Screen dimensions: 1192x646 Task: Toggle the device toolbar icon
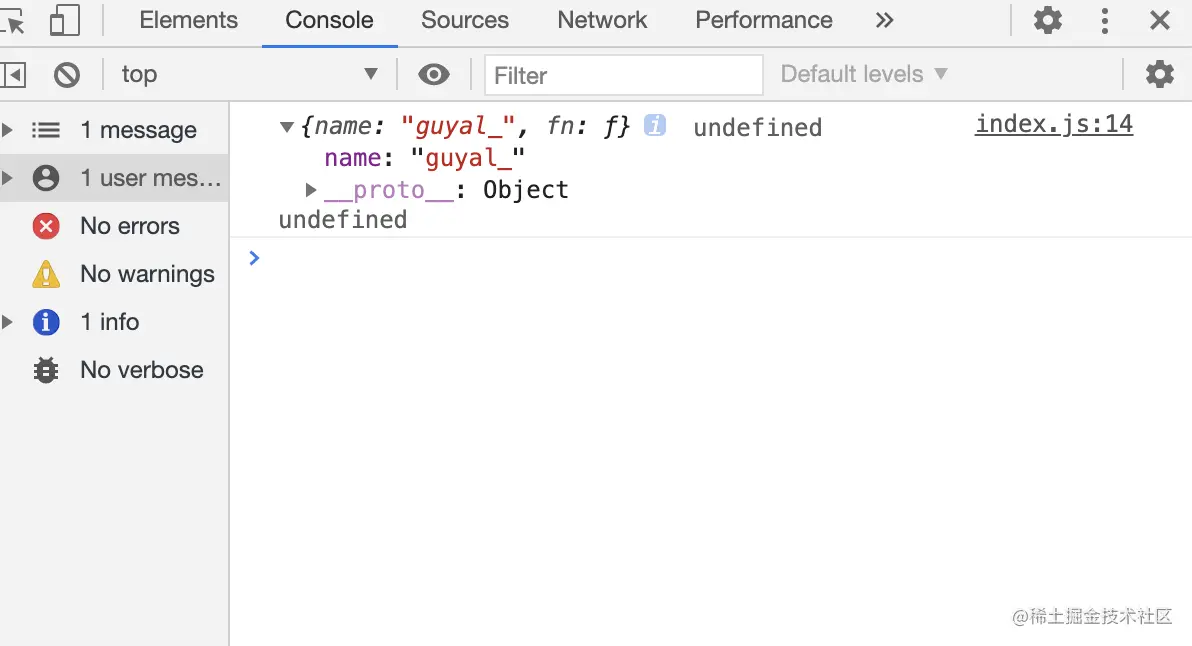(65, 20)
